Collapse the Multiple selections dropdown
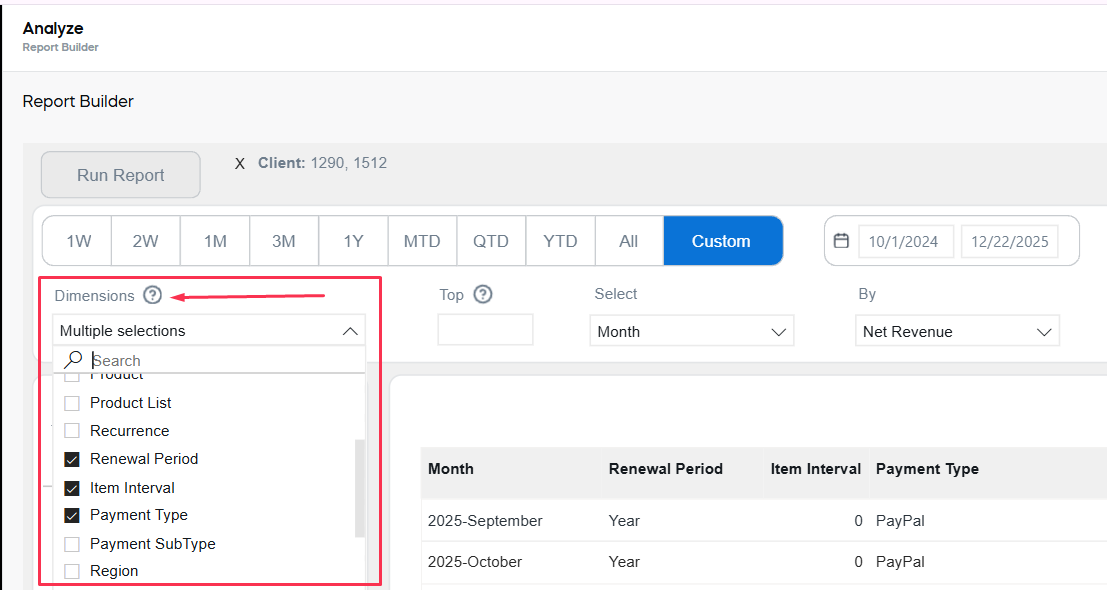This screenshot has height=590, width=1107. coord(350,330)
